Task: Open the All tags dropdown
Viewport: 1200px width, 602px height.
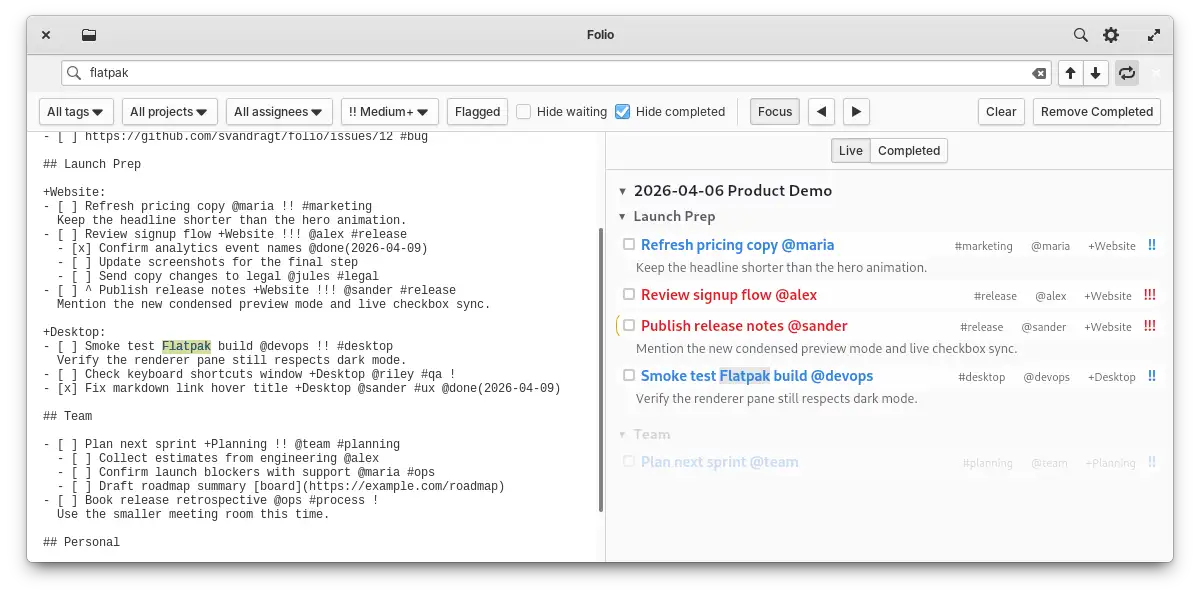Action: [x=76, y=112]
